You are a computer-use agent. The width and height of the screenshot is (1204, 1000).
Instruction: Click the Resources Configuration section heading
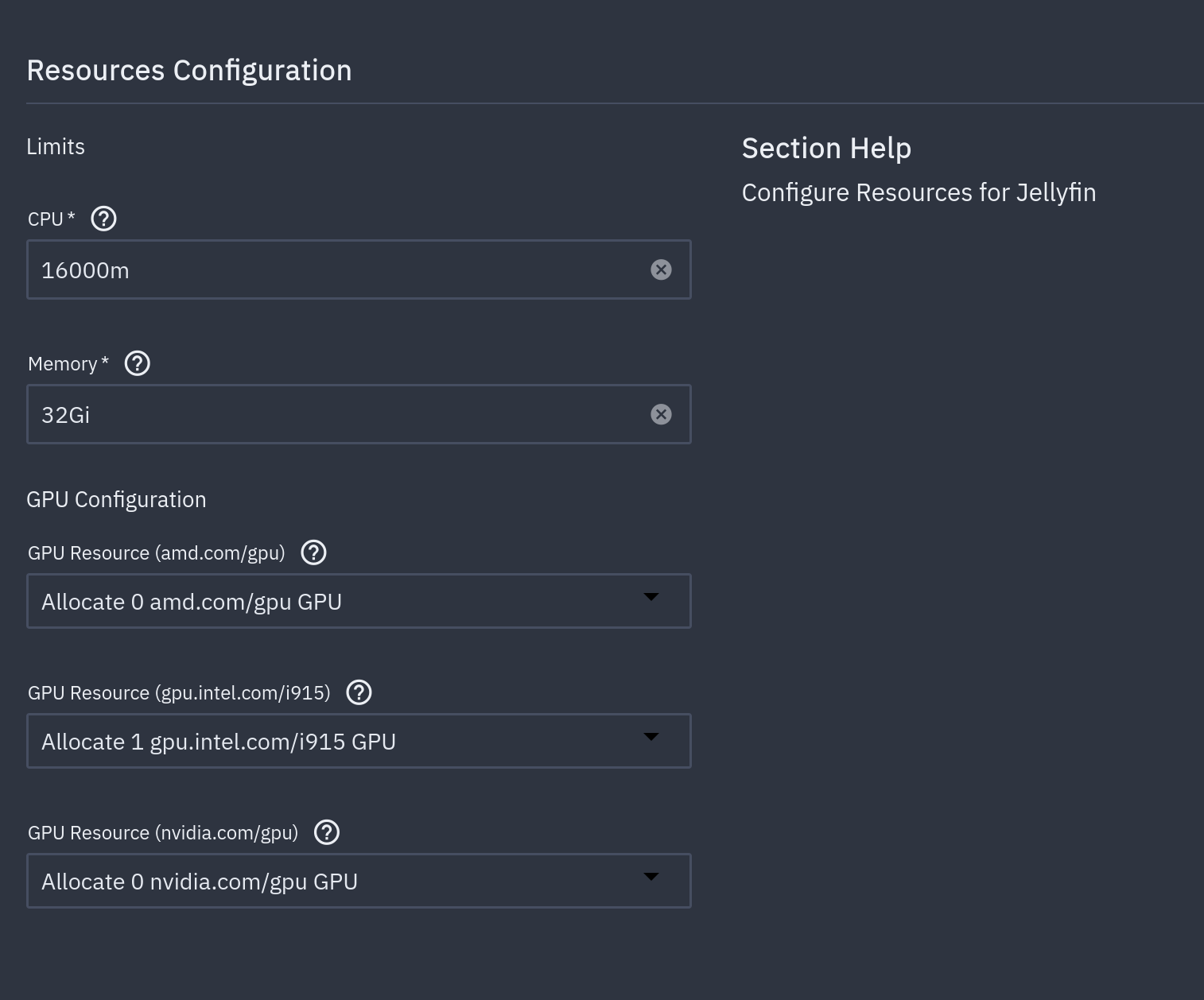pos(189,70)
